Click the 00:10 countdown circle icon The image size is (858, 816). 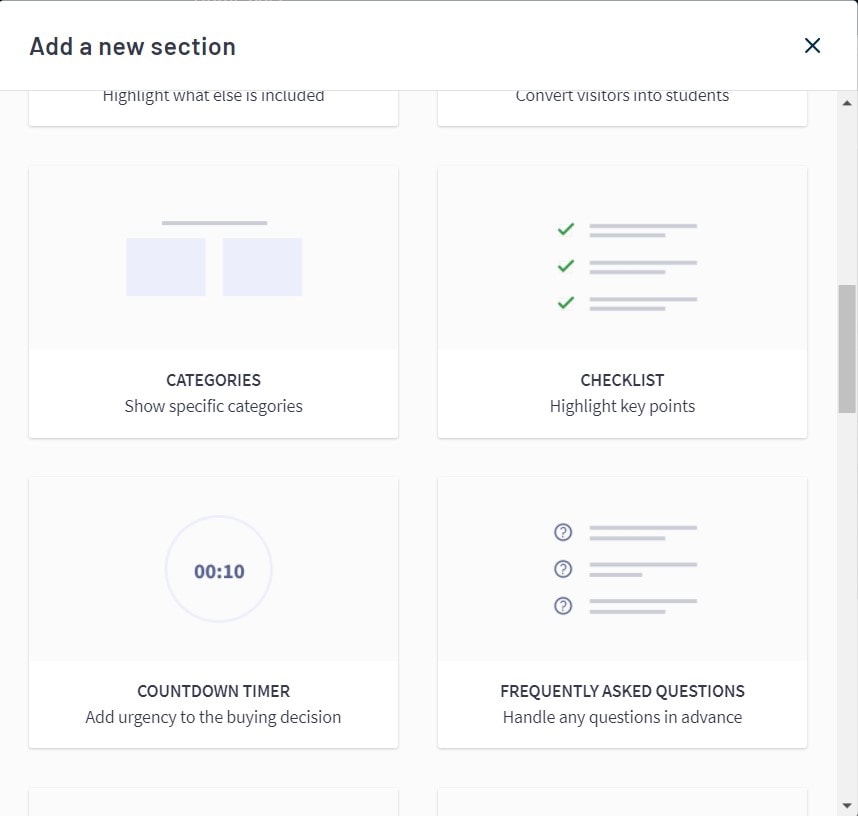click(x=219, y=570)
